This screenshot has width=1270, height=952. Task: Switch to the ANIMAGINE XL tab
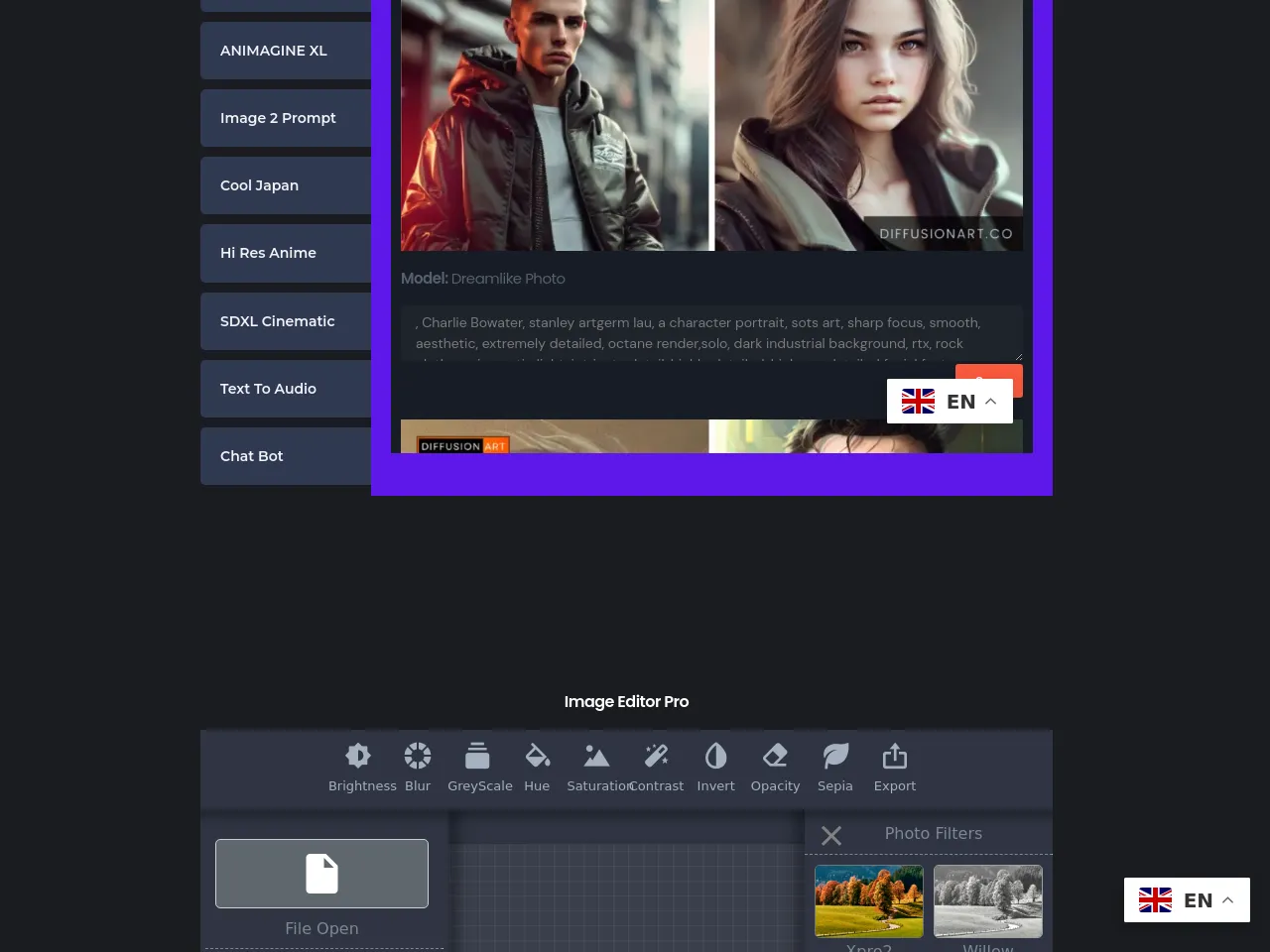(x=286, y=51)
